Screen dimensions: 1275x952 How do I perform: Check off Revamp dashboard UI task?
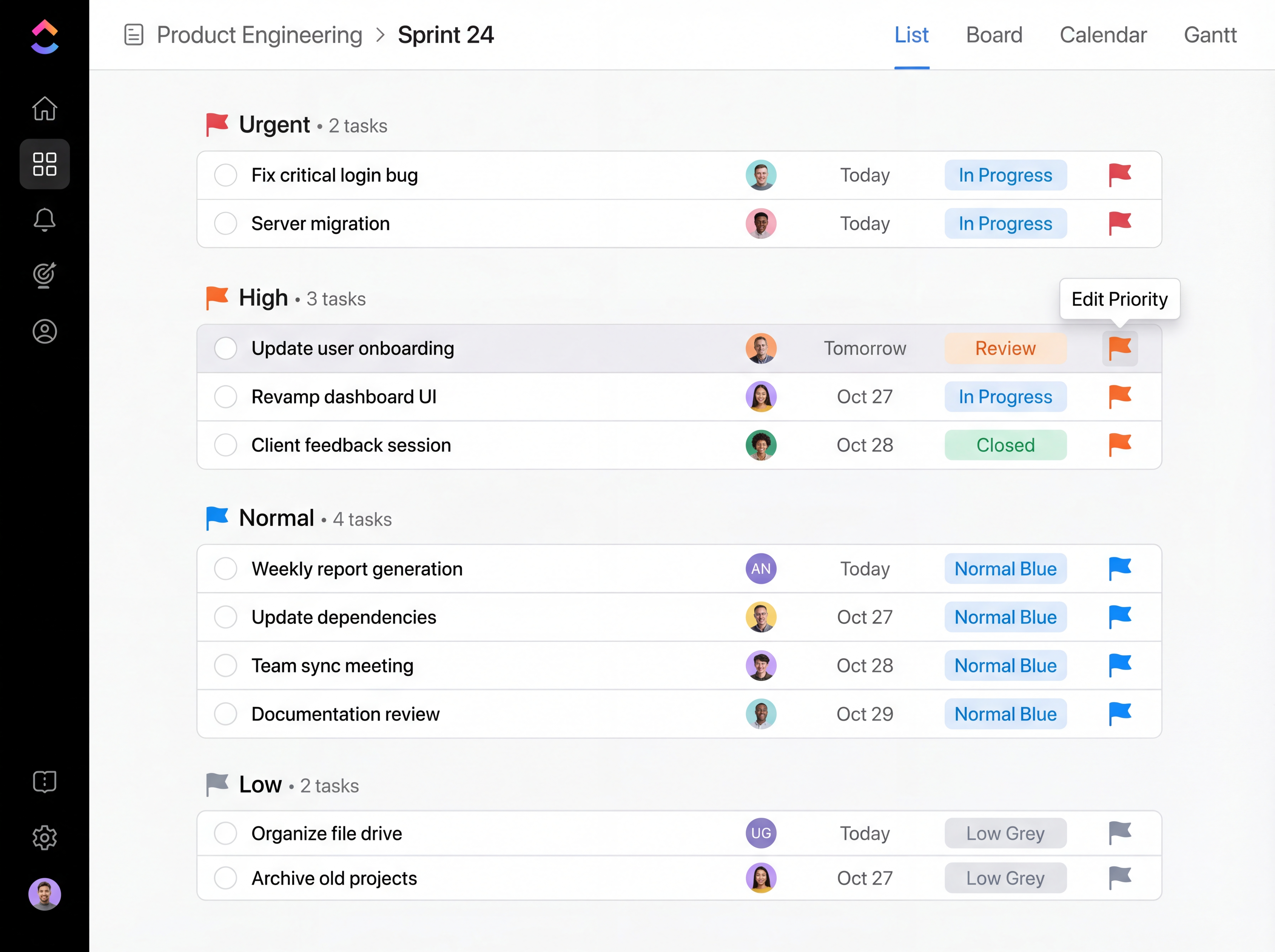coord(225,397)
